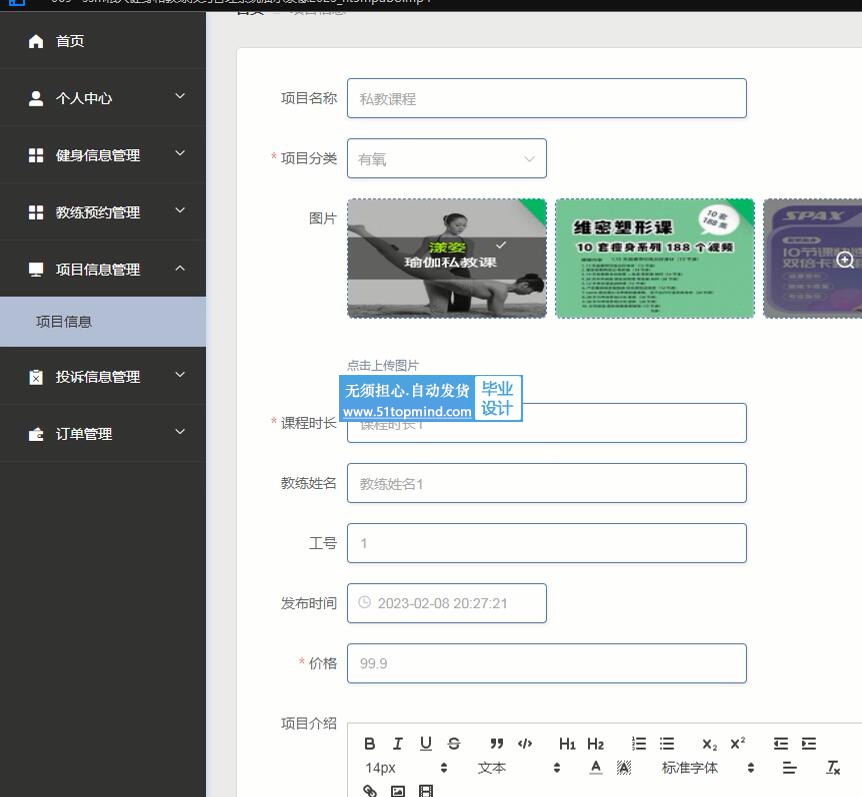This screenshot has height=797, width=862.
Task: Toggle strikethrough formatting in editor
Action: coord(454,744)
